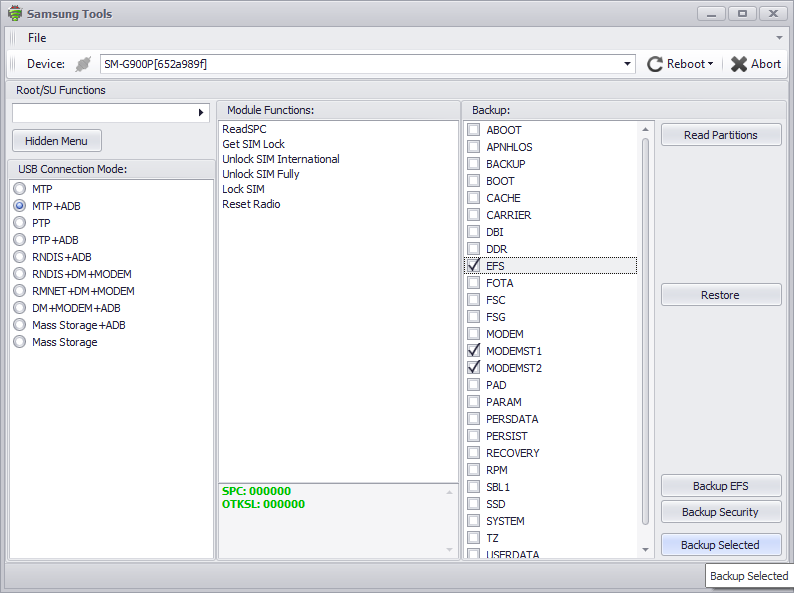Image resolution: width=794 pixels, height=593 pixels.
Task: Select Mass Storage+ADB mode
Action: [20, 325]
